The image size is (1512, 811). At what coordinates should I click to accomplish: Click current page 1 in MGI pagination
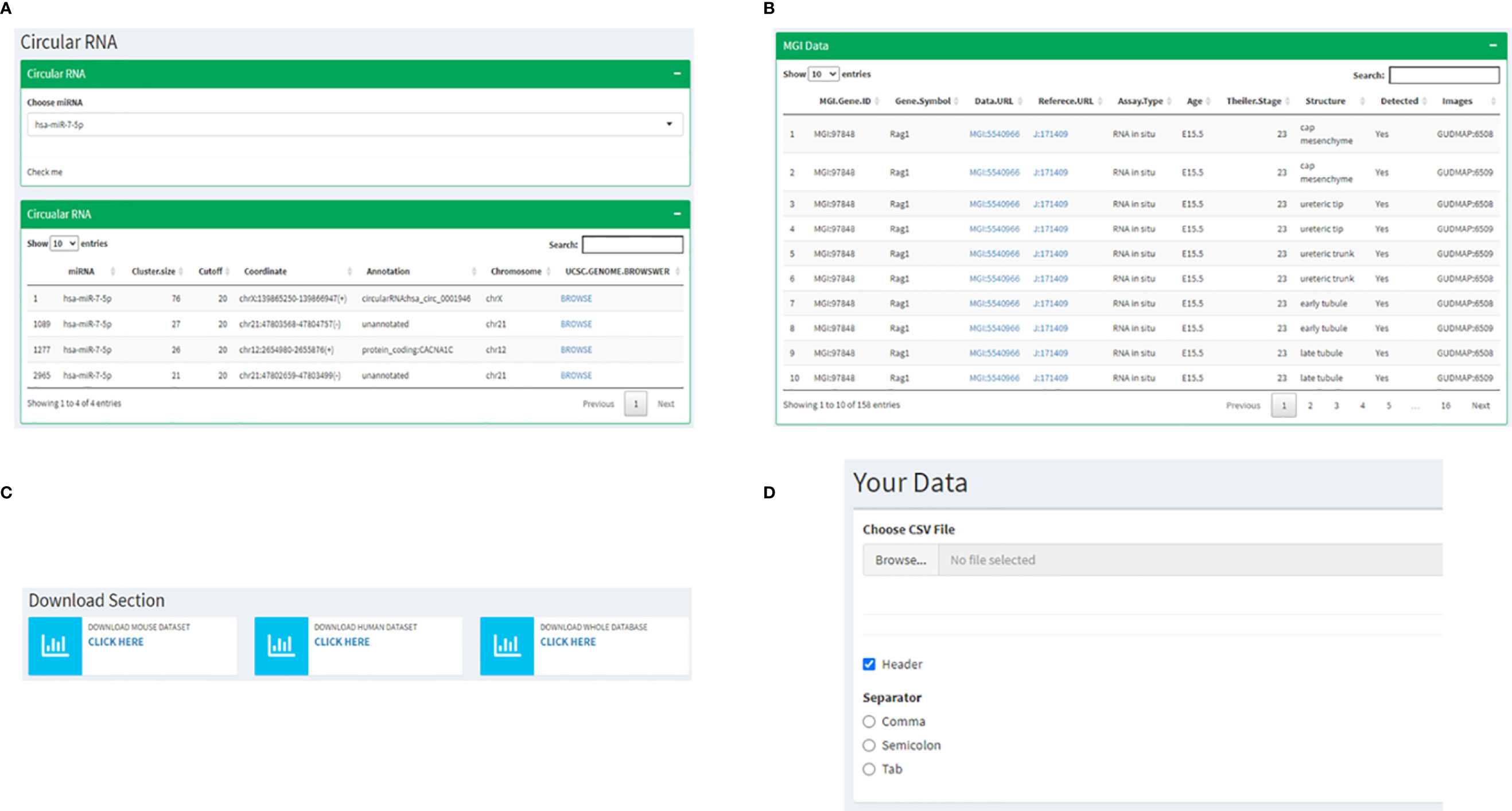(1283, 406)
